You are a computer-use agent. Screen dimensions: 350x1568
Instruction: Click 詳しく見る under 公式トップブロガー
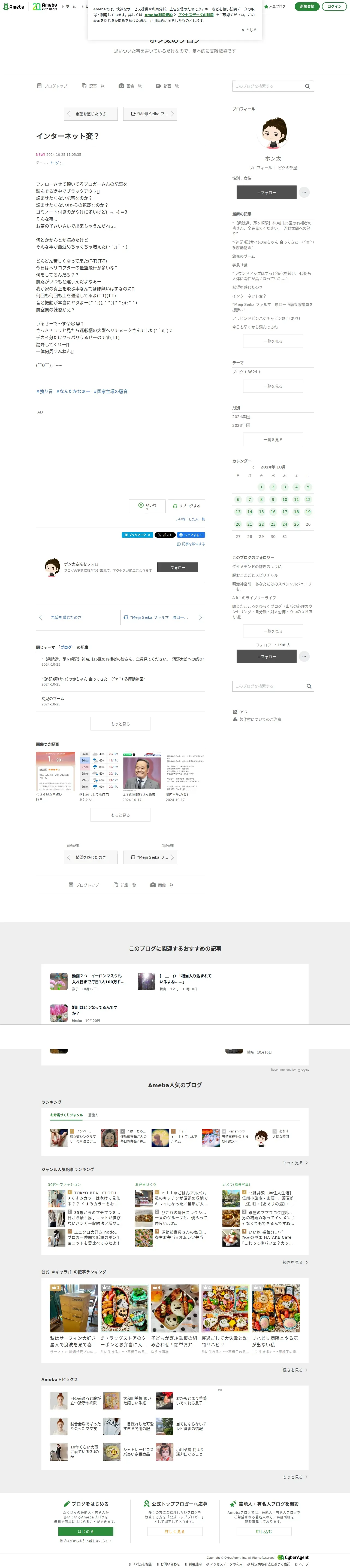coord(175,1532)
